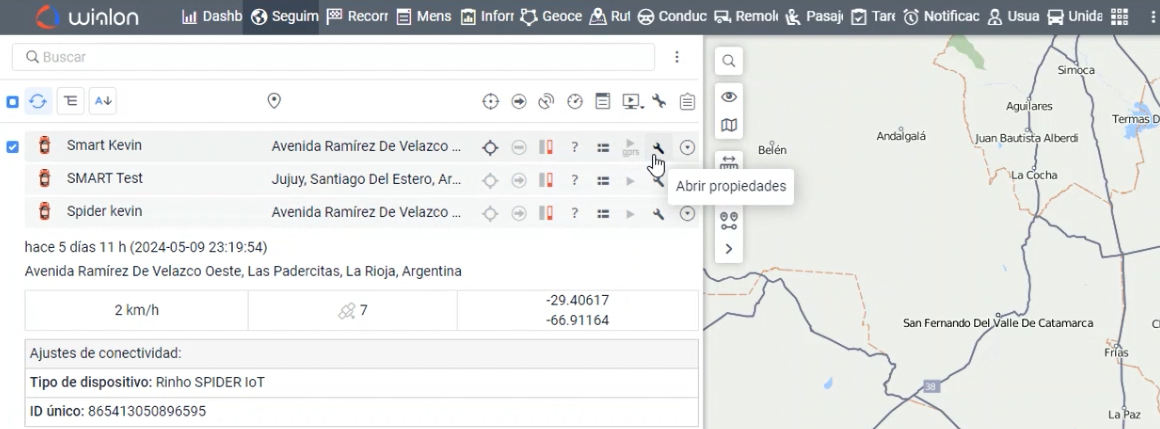Viewport: 1160px width, 429px height.
Task: Open Smart Kevin's quick list icon
Action: 603,148
